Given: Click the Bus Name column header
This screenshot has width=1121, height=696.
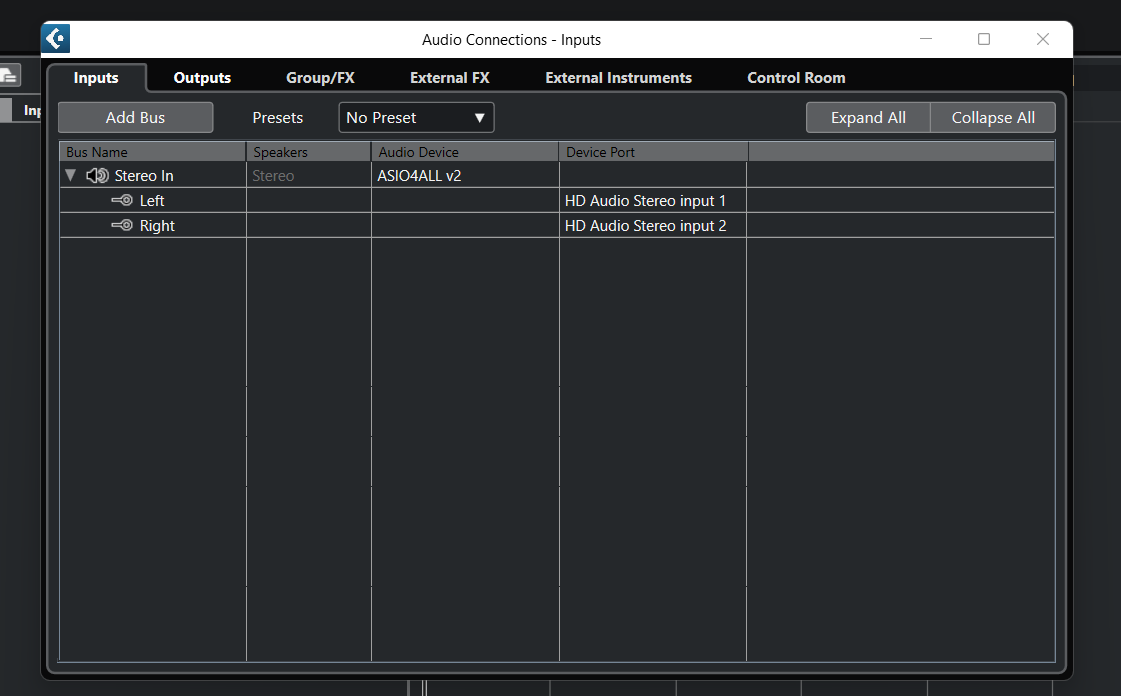Looking at the screenshot, I should click(x=152, y=151).
